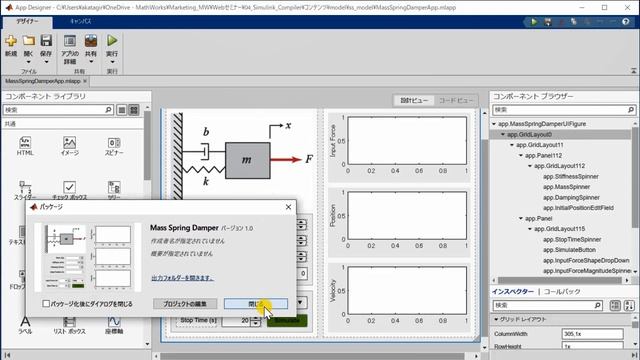Open App Details (アプリの詳細) icon

[x=70, y=41]
